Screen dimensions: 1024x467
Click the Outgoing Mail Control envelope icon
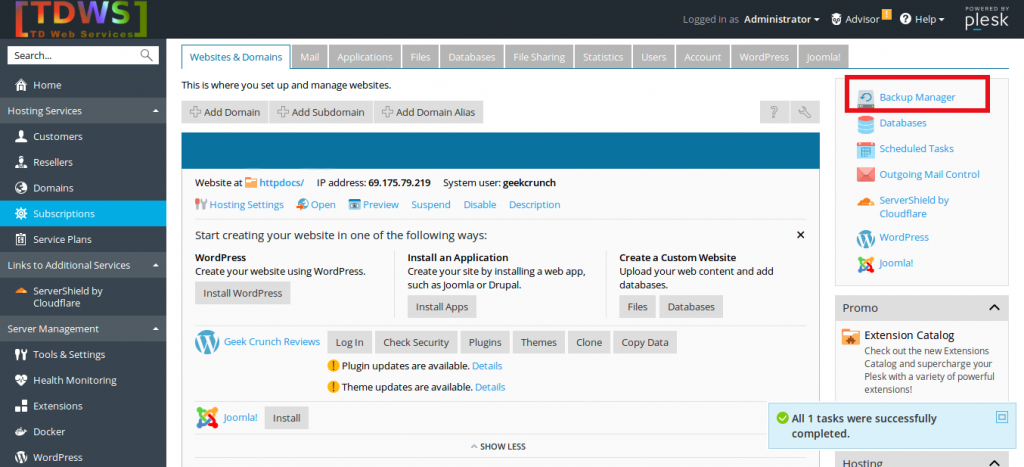coord(866,174)
